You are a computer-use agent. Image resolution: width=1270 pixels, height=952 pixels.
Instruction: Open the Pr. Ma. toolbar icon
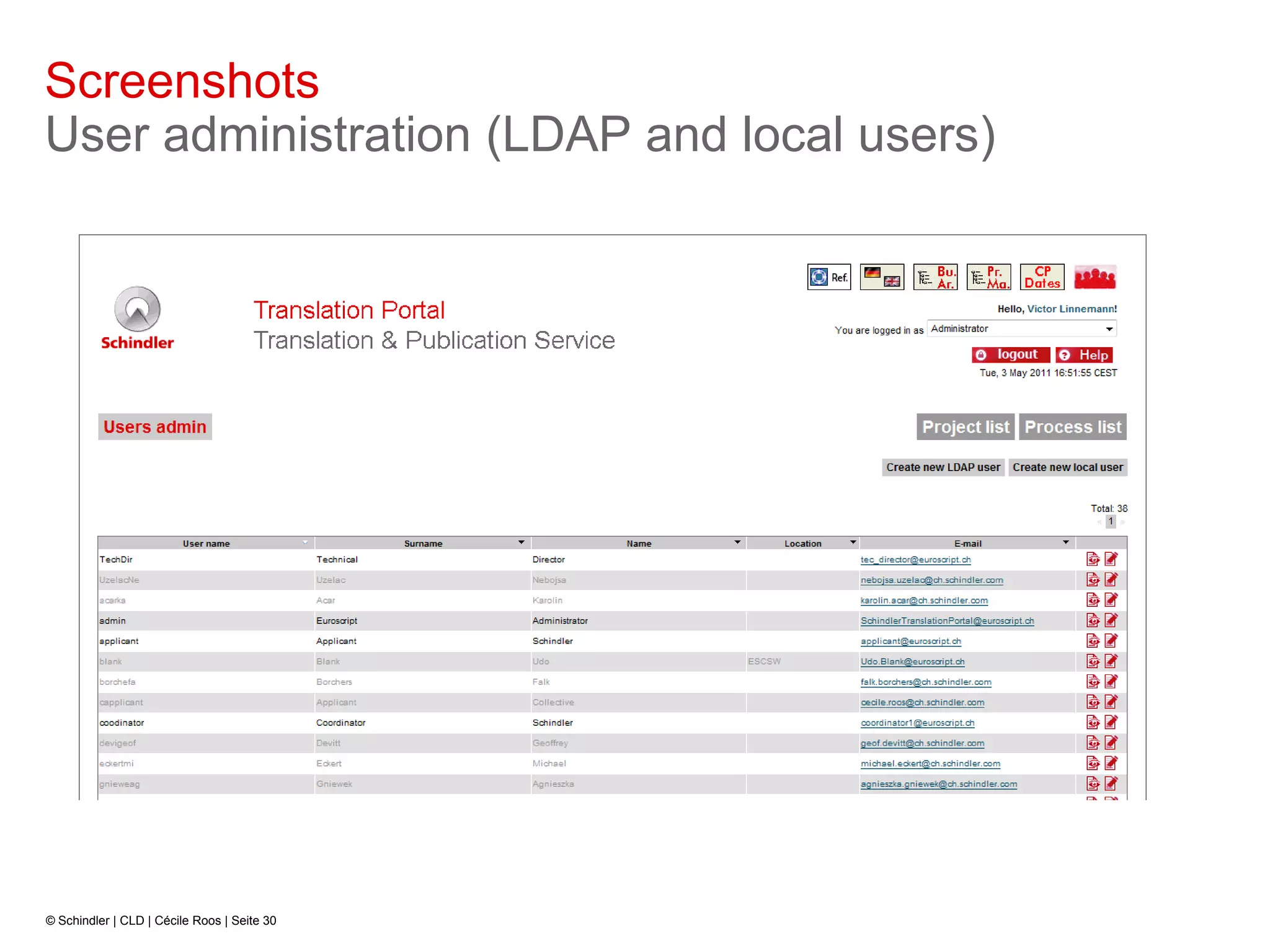point(989,277)
